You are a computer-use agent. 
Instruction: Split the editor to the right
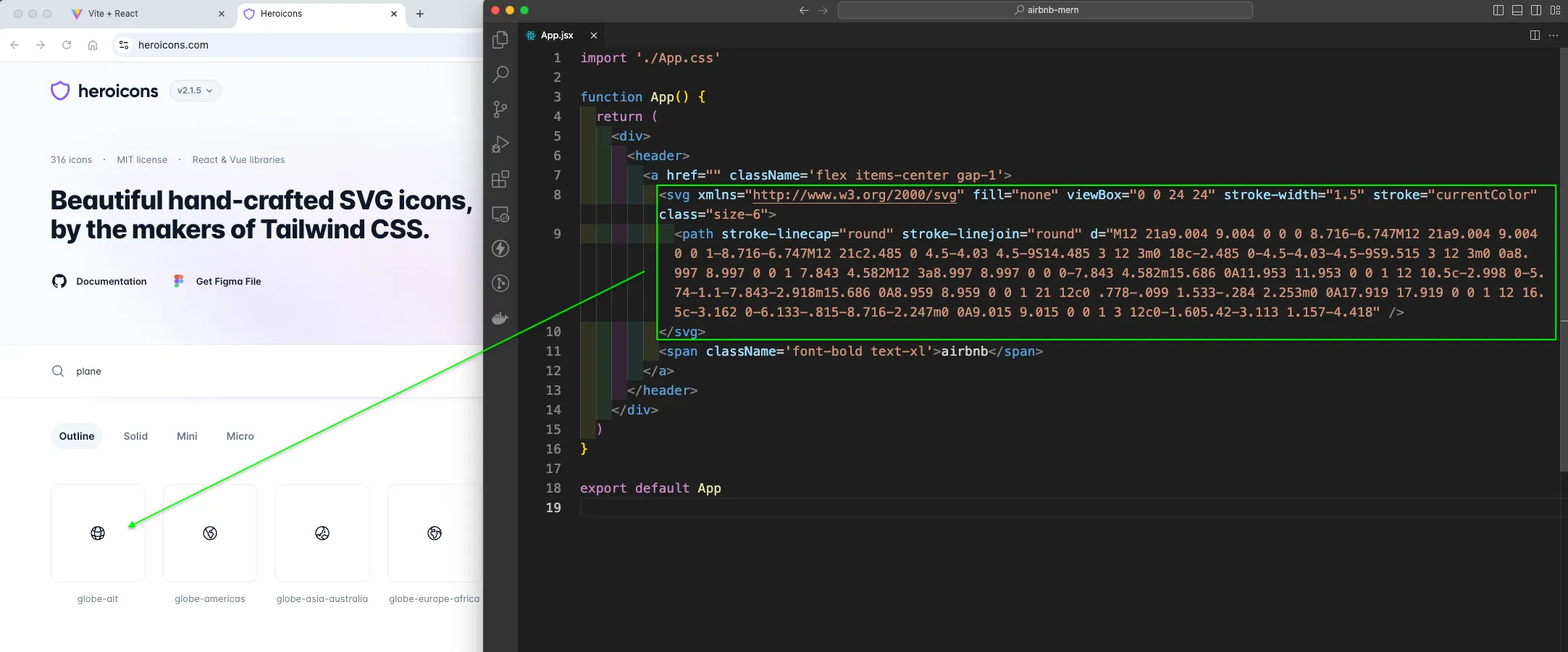click(1535, 35)
